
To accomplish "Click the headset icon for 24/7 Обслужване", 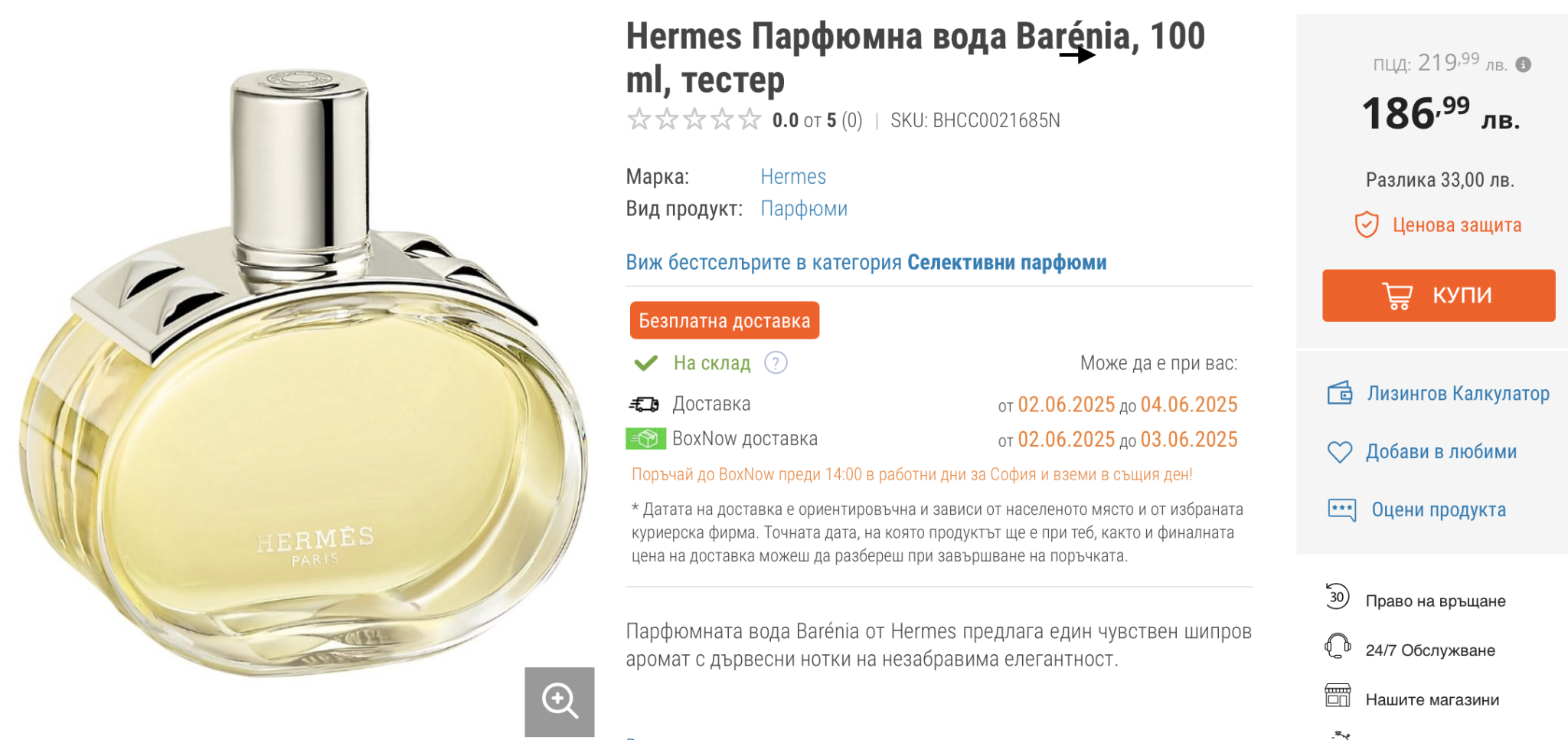I will pyautogui.click(x=1338, y=646).
